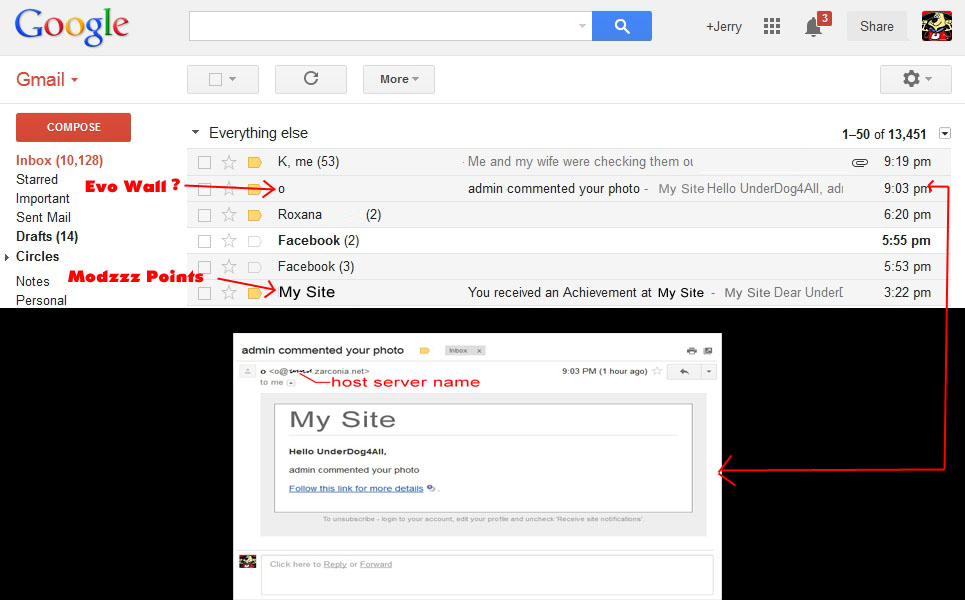Click the importance marker beside email subject
Image resolution: width=965 pixels, height=600 pixels.
(425, 351)
